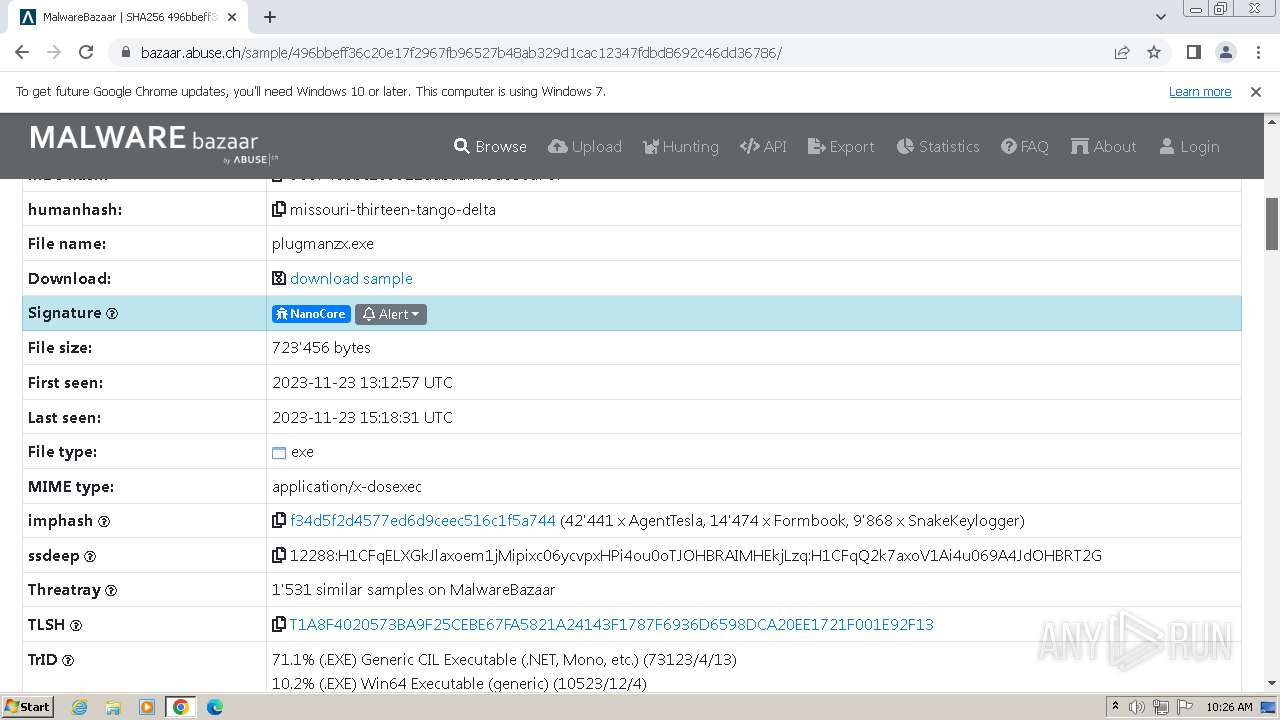Click the address bar URL
This screenshot has width=1280, height=720.
461,53
